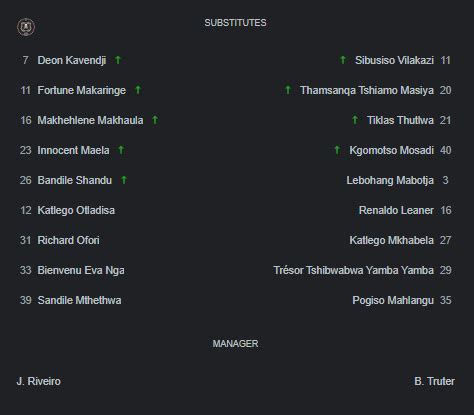Open Trésor Tshibwabwa Yamba Yamba entry
The width and height of the screenshot is (474, 415).
(354, 270)
